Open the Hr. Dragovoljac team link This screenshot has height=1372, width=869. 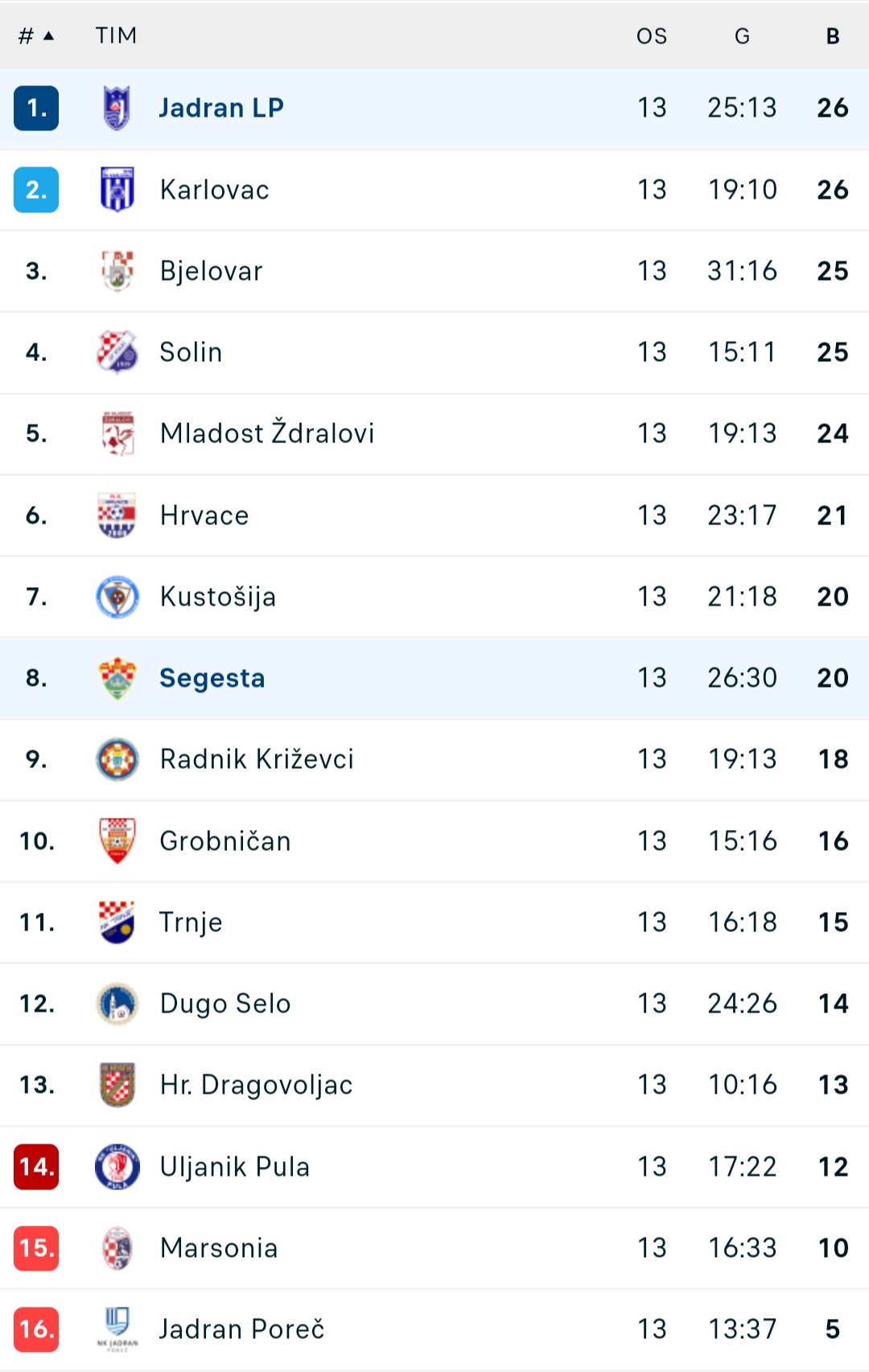[256, 1085]
